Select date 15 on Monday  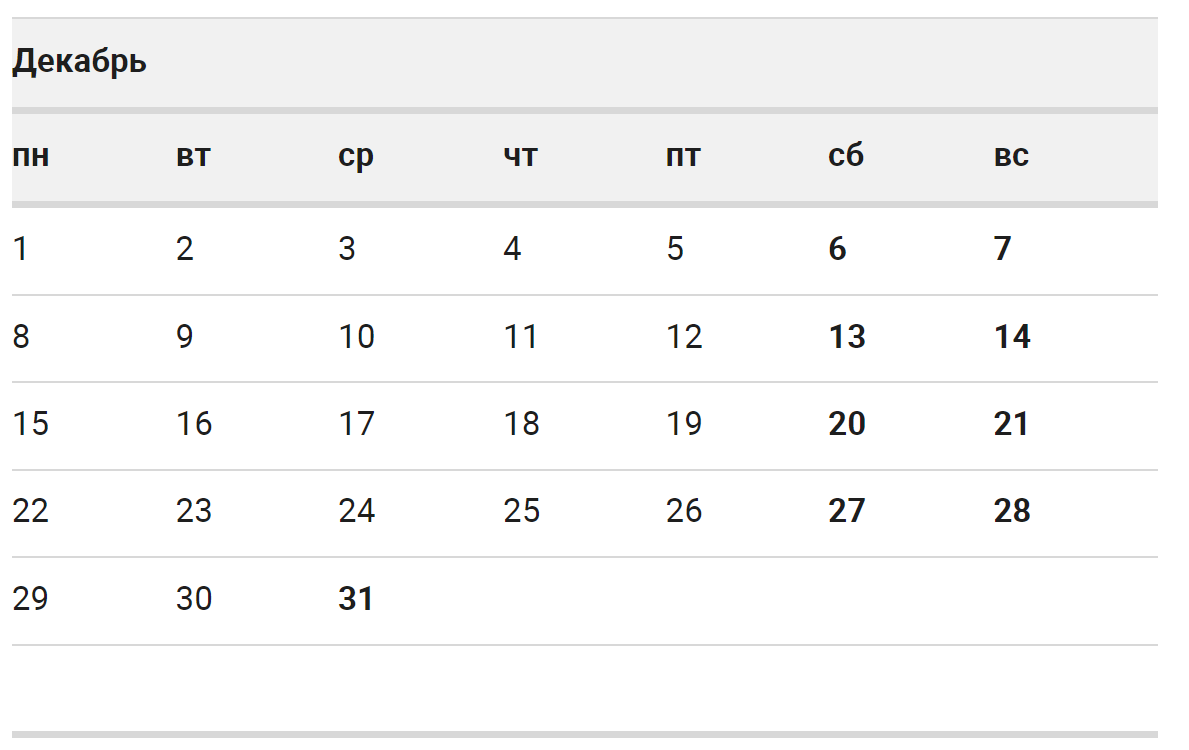(30, 424)
